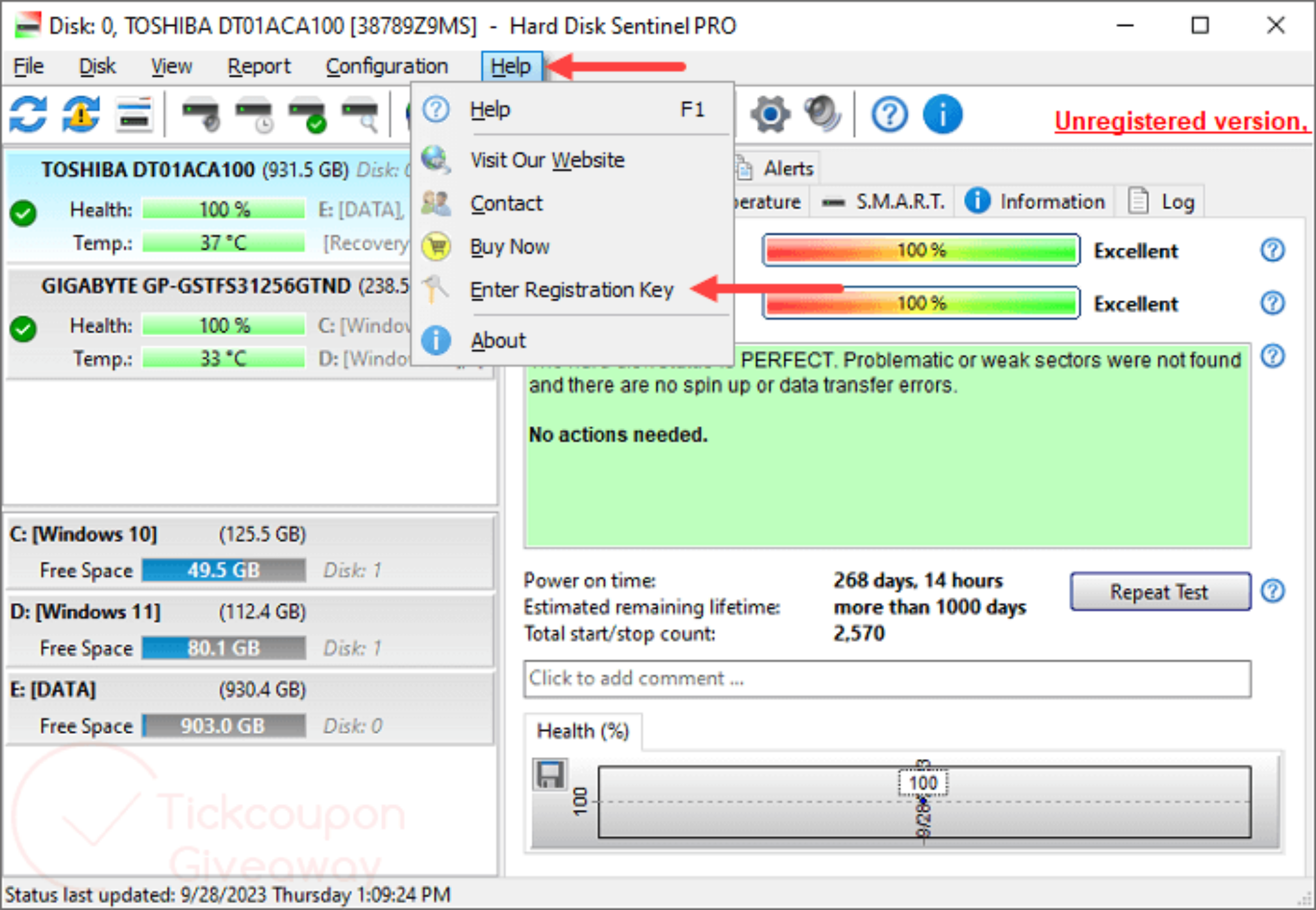Image resolution: width=1316 pixels, height=910 pixels.
Task: Open the Configuration menu
Action: point(387,66)
